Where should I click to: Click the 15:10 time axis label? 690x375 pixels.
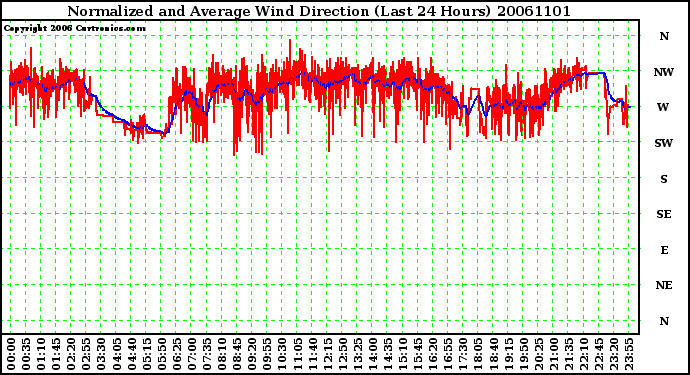(402, 355)
